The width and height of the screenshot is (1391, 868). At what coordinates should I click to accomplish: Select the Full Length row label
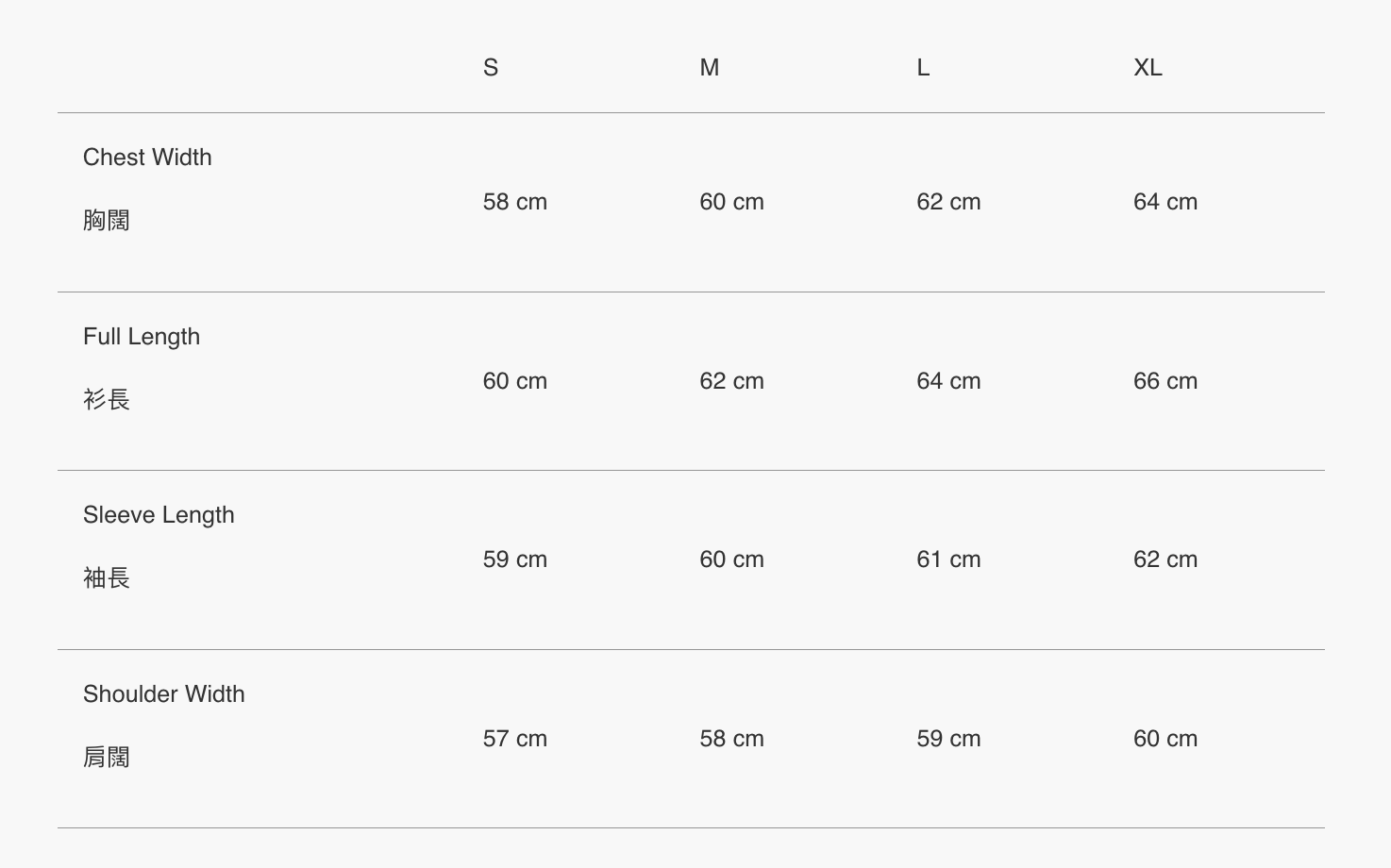[x=142, y=337]
